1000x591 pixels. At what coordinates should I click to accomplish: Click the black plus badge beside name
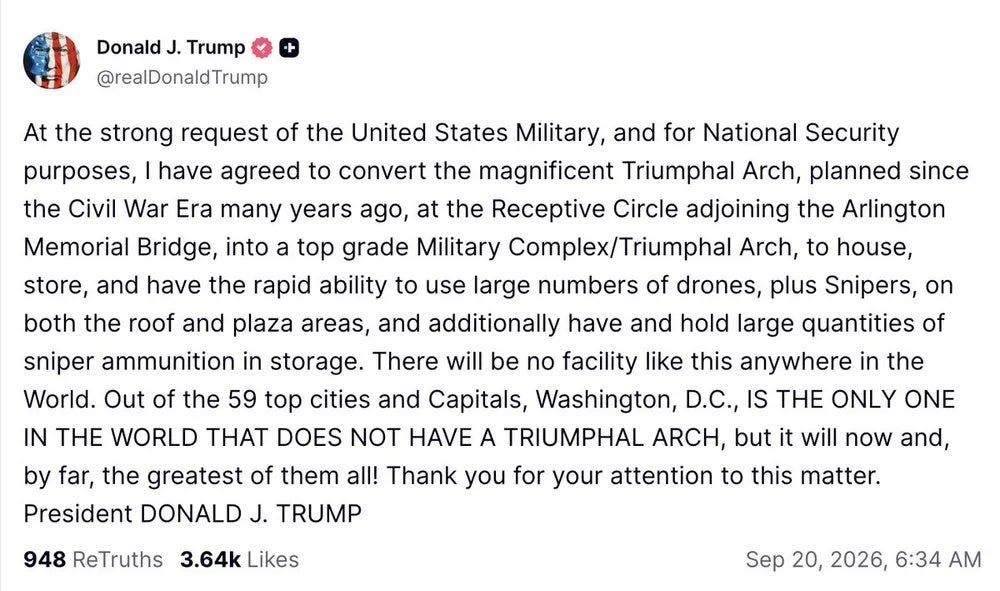[289, 48]
